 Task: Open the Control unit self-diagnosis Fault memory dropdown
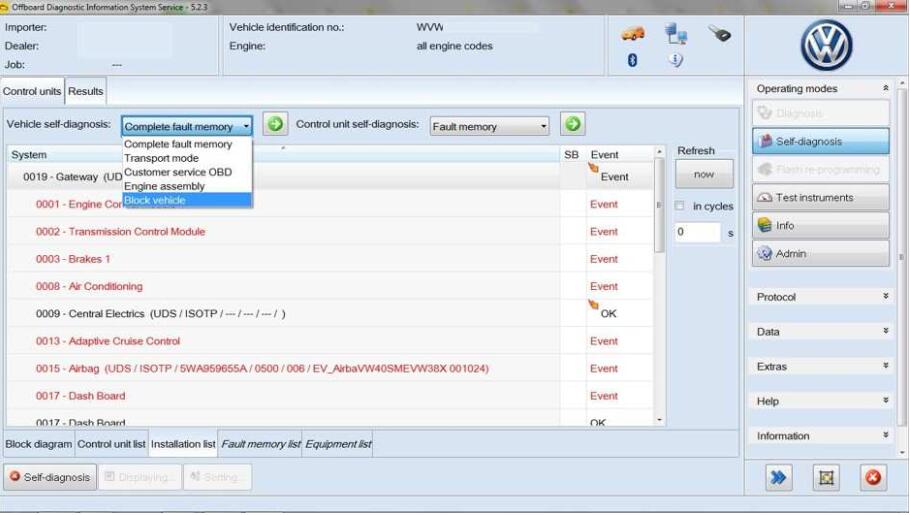489,126
